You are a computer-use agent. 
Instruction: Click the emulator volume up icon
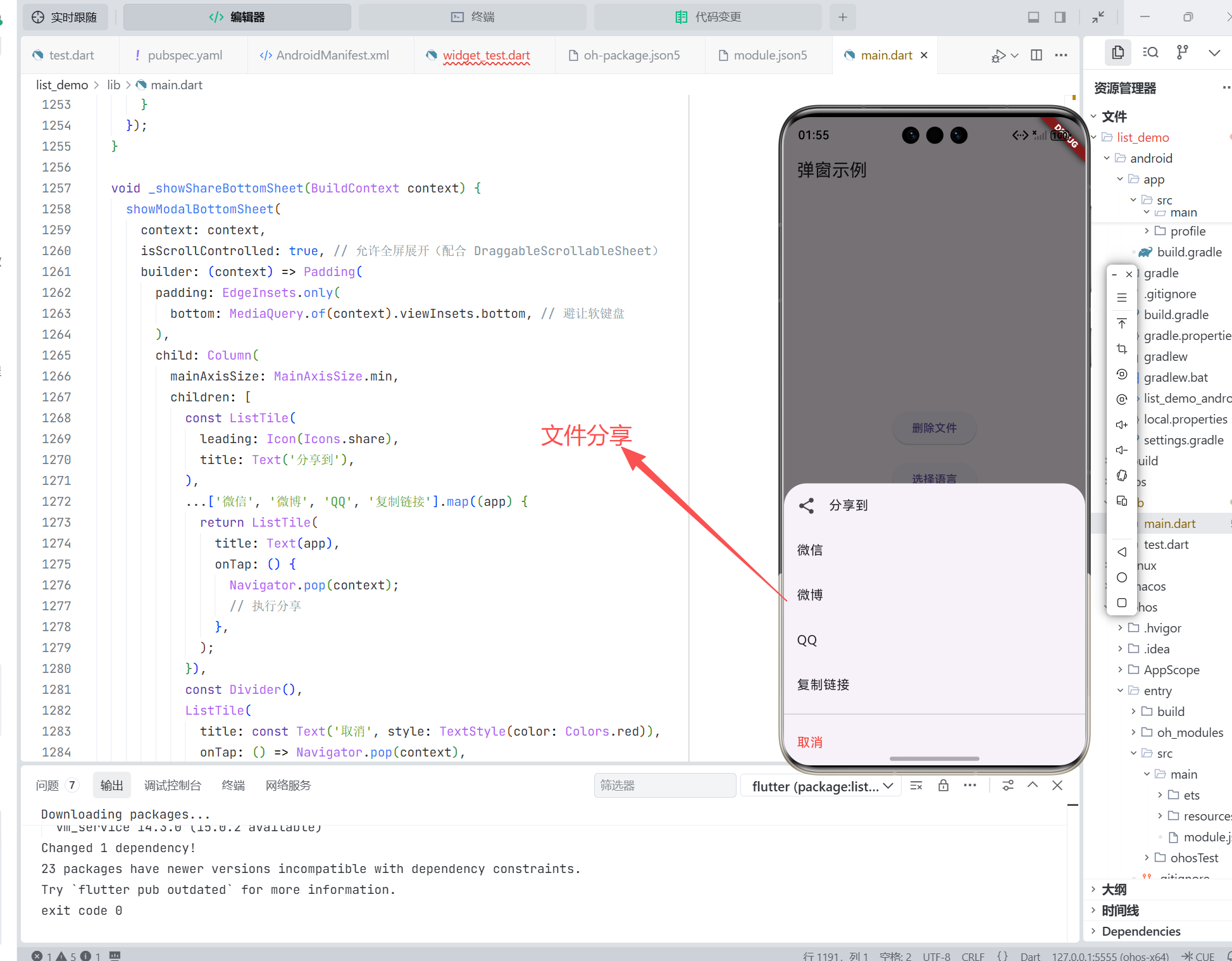(x=1121, y=425)
